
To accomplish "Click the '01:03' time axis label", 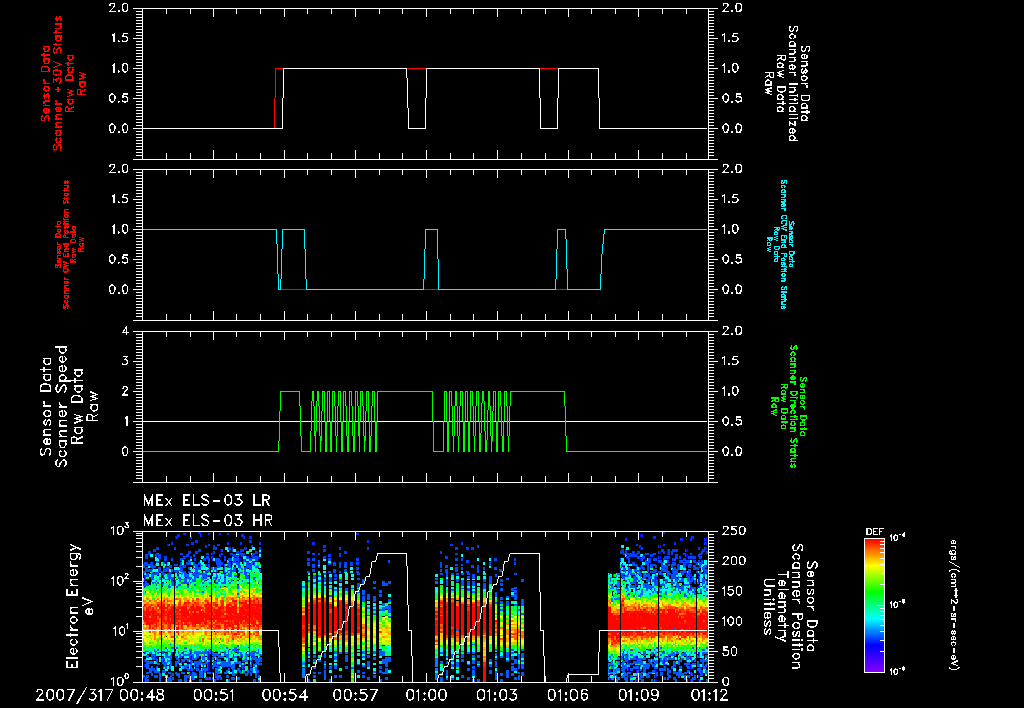I will (x=496, y=695).
